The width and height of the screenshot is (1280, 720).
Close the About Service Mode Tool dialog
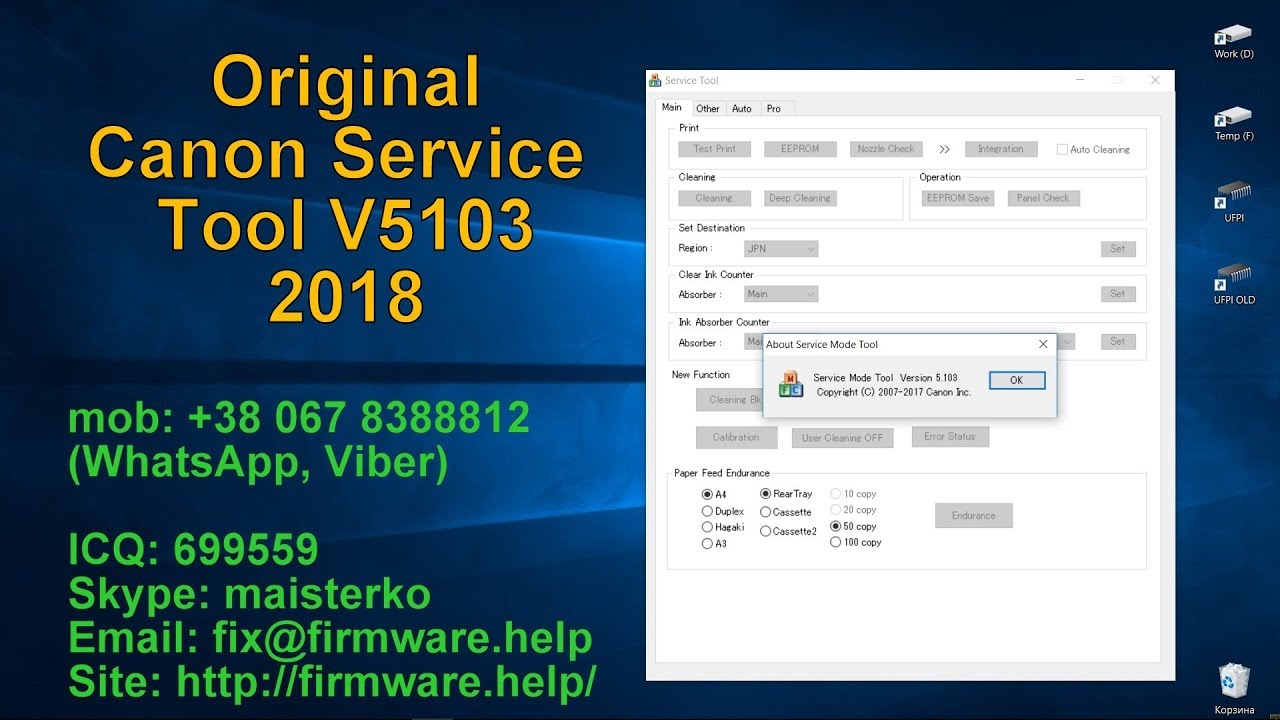pos(1043,344)
